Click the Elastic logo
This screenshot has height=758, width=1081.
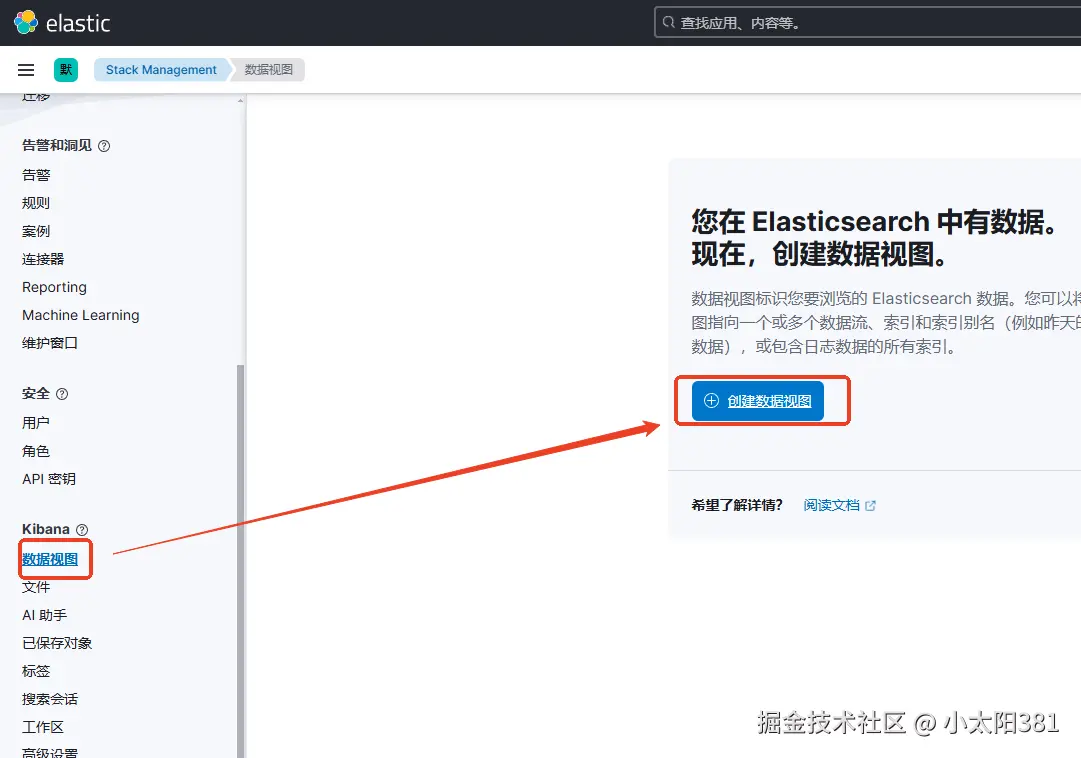coord(62,23)
